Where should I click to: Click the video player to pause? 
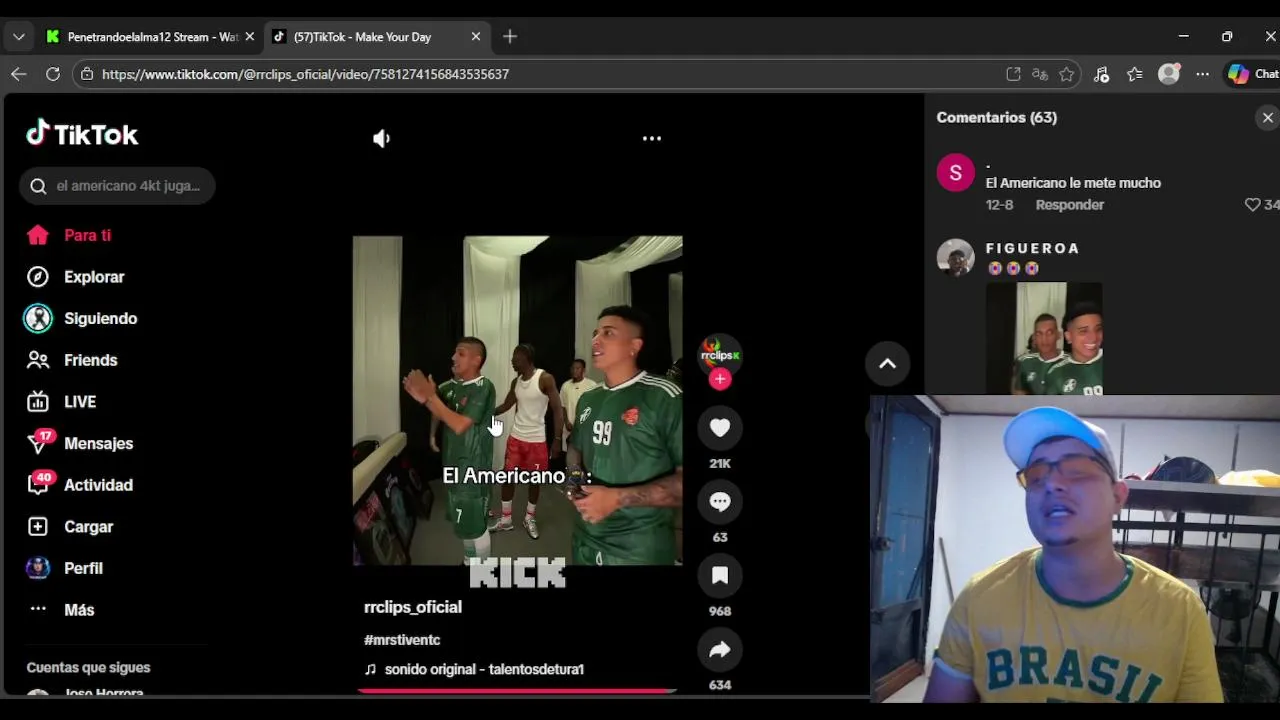tap(517, 401)
